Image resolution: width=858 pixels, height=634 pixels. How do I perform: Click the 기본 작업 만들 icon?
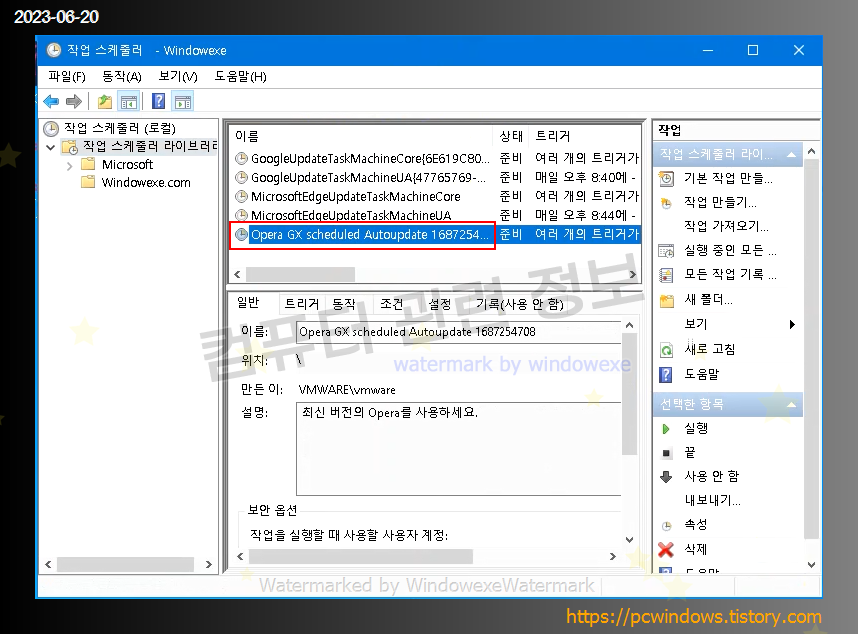[666, 178]
